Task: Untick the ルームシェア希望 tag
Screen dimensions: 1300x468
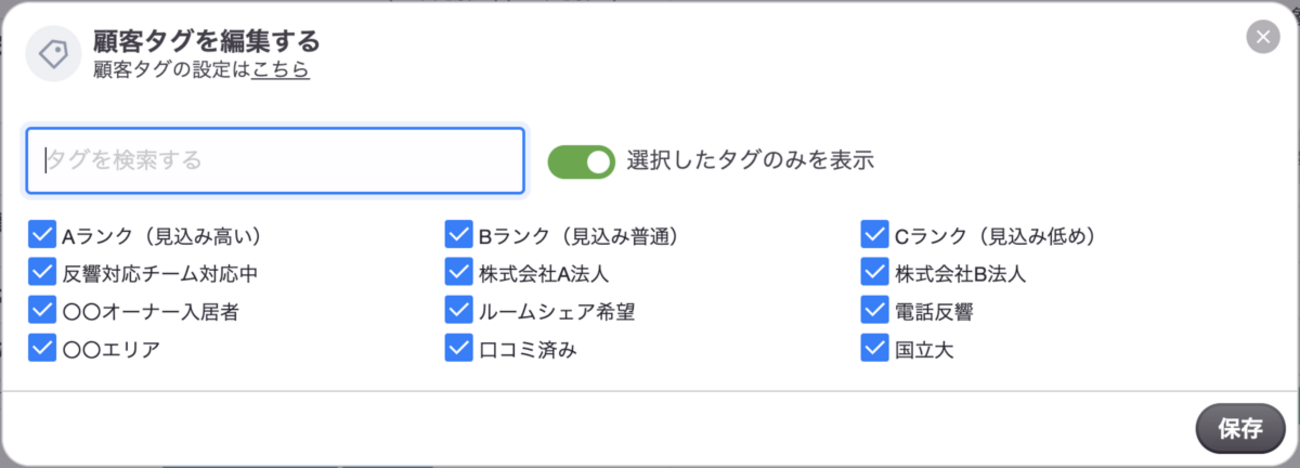Action: pos(458,310)
